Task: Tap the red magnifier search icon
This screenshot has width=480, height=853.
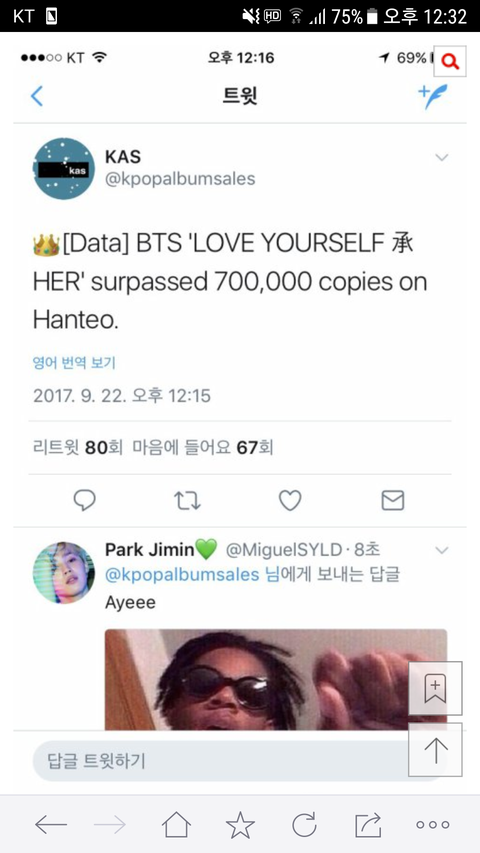Action: [450, 62]
